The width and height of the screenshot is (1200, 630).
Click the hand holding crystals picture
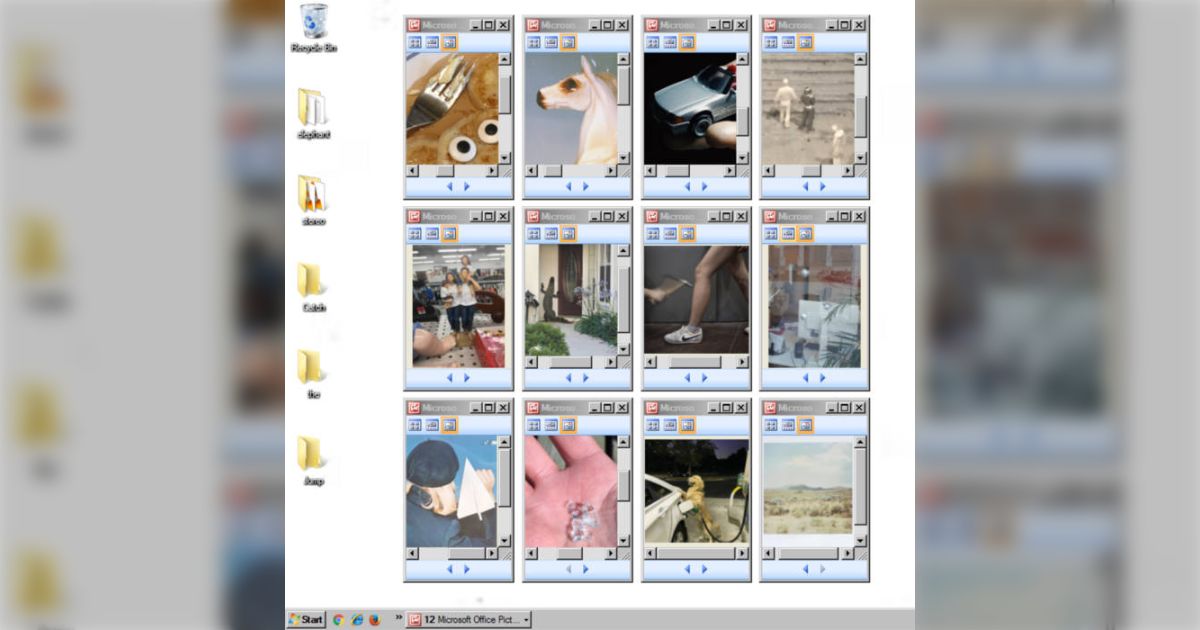(x=569, y=492)
